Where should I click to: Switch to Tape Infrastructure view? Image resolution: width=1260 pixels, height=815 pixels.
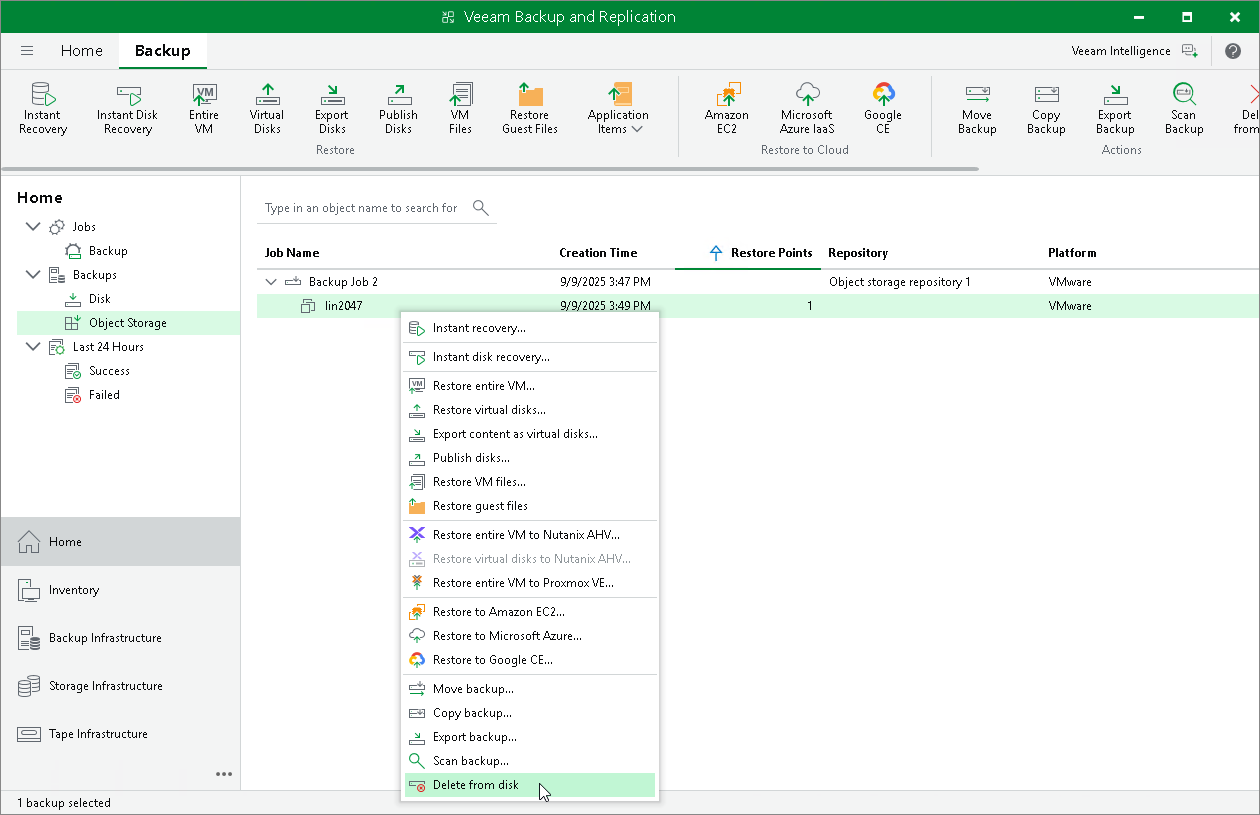(x=120, y=734)
